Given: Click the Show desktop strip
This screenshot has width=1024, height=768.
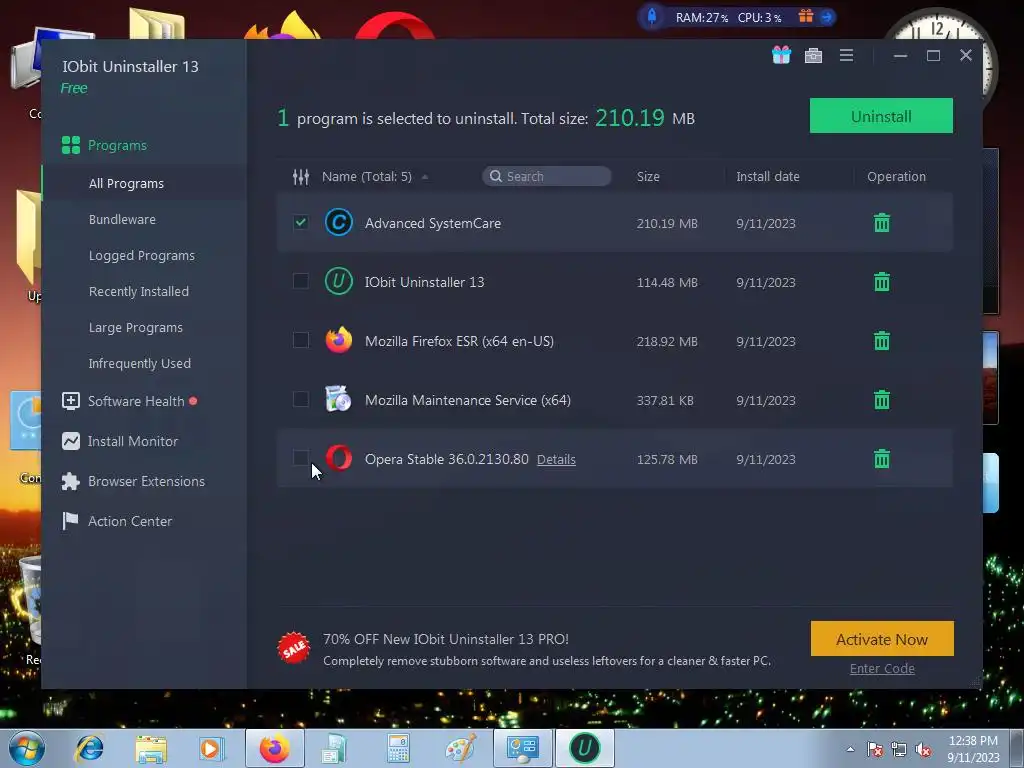Looking at the screenshot, I should [x=1017, y=748].
